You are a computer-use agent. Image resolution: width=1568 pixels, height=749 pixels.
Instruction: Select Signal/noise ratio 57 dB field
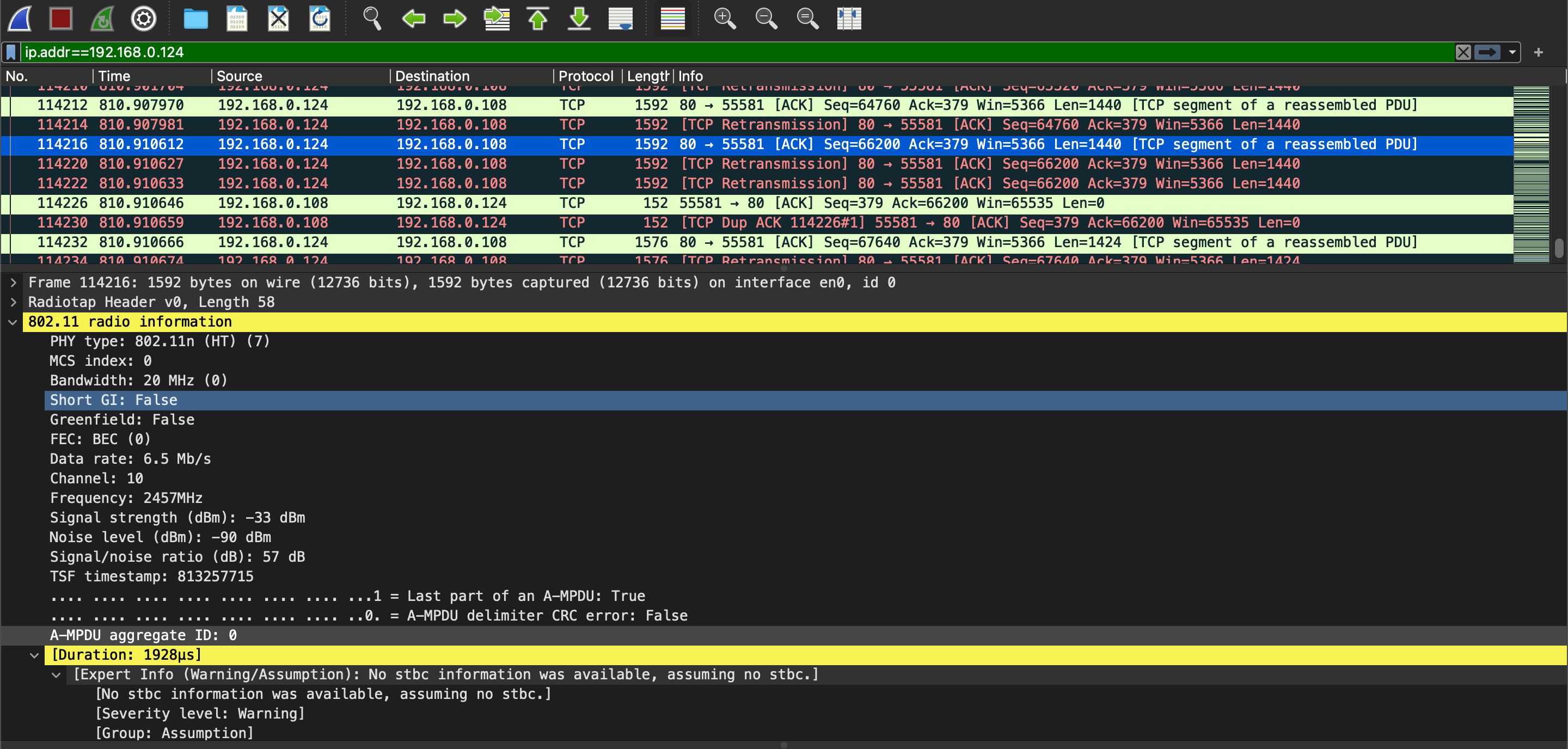point(805,557)
